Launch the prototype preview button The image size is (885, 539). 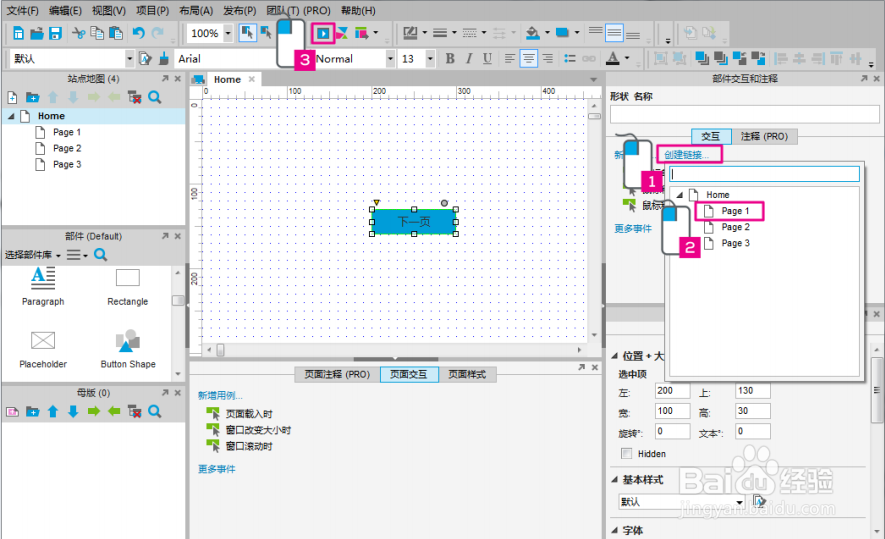[323, 33]
